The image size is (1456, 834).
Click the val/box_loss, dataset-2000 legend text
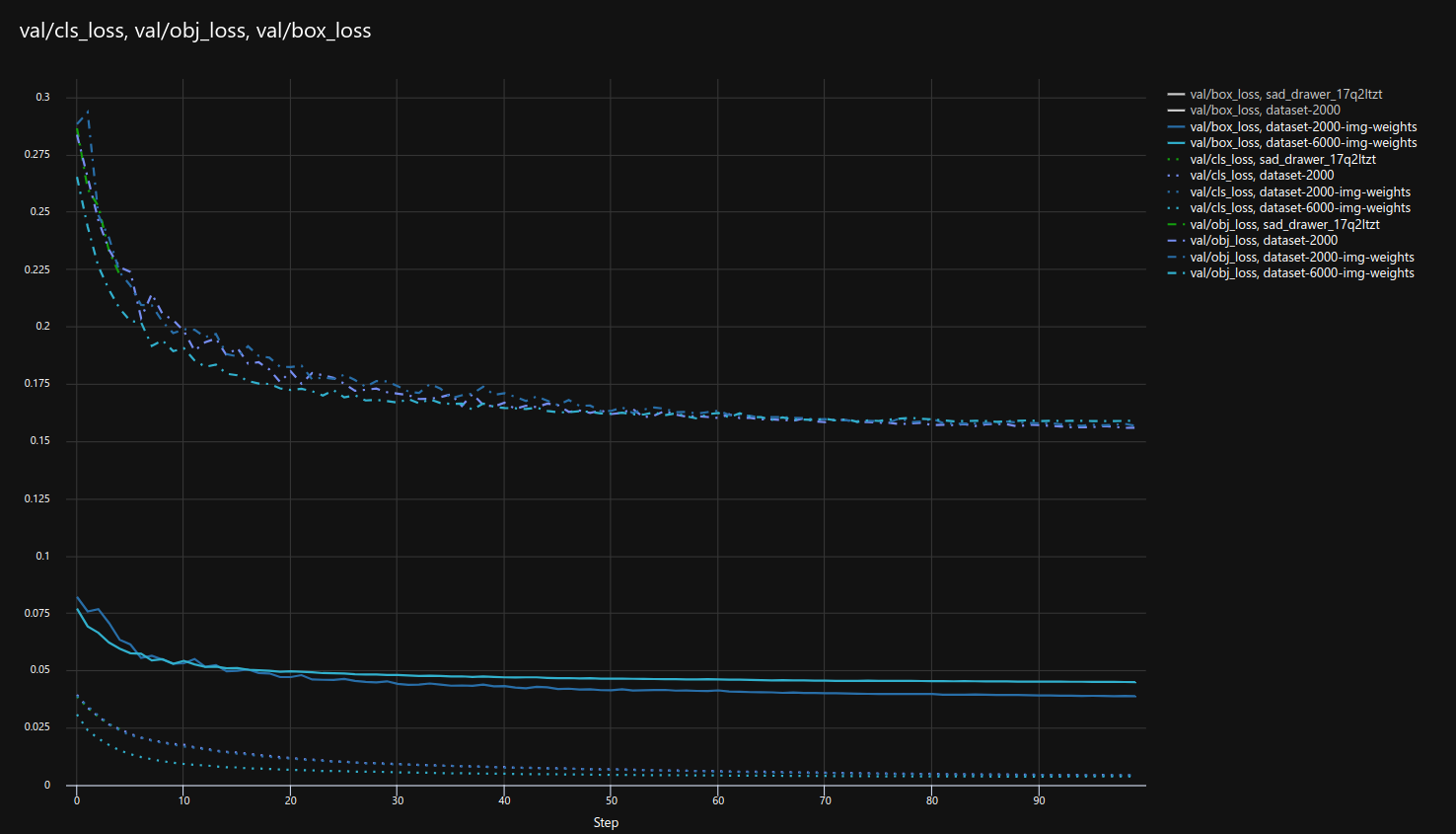pyautogui.click(x=1265, y=110)
